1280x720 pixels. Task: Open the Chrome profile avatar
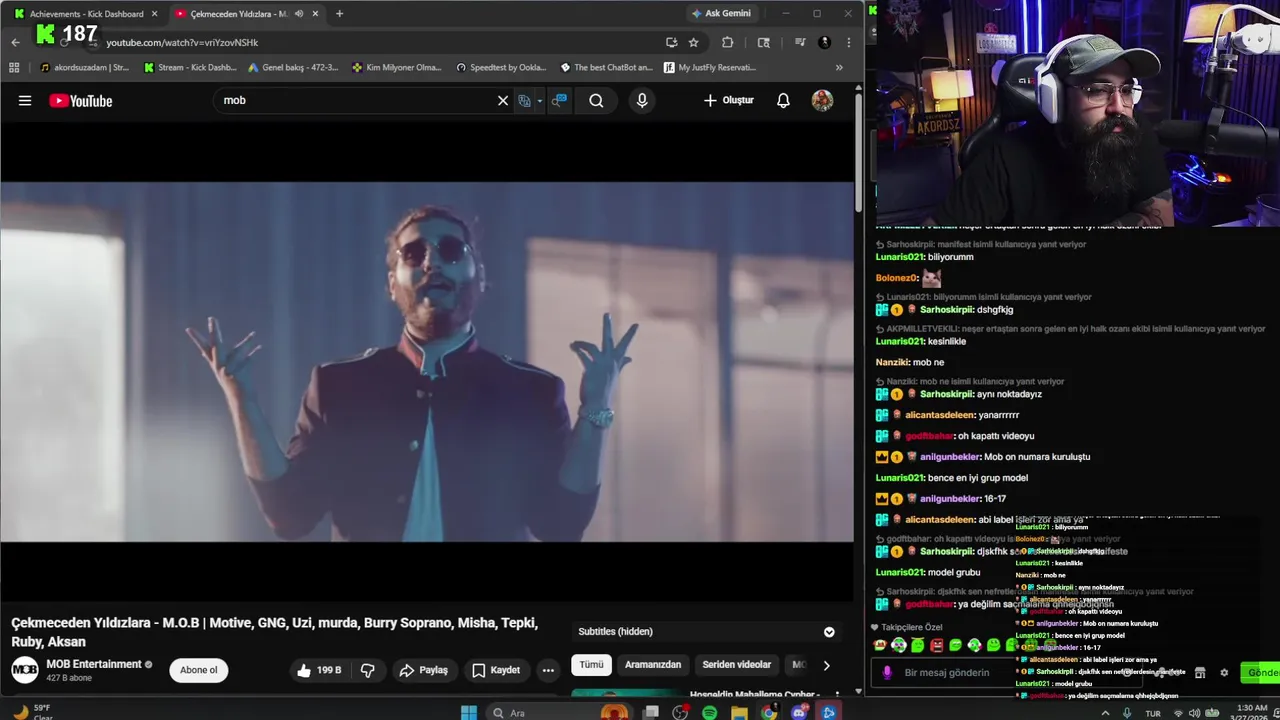[x=824, y=42]
